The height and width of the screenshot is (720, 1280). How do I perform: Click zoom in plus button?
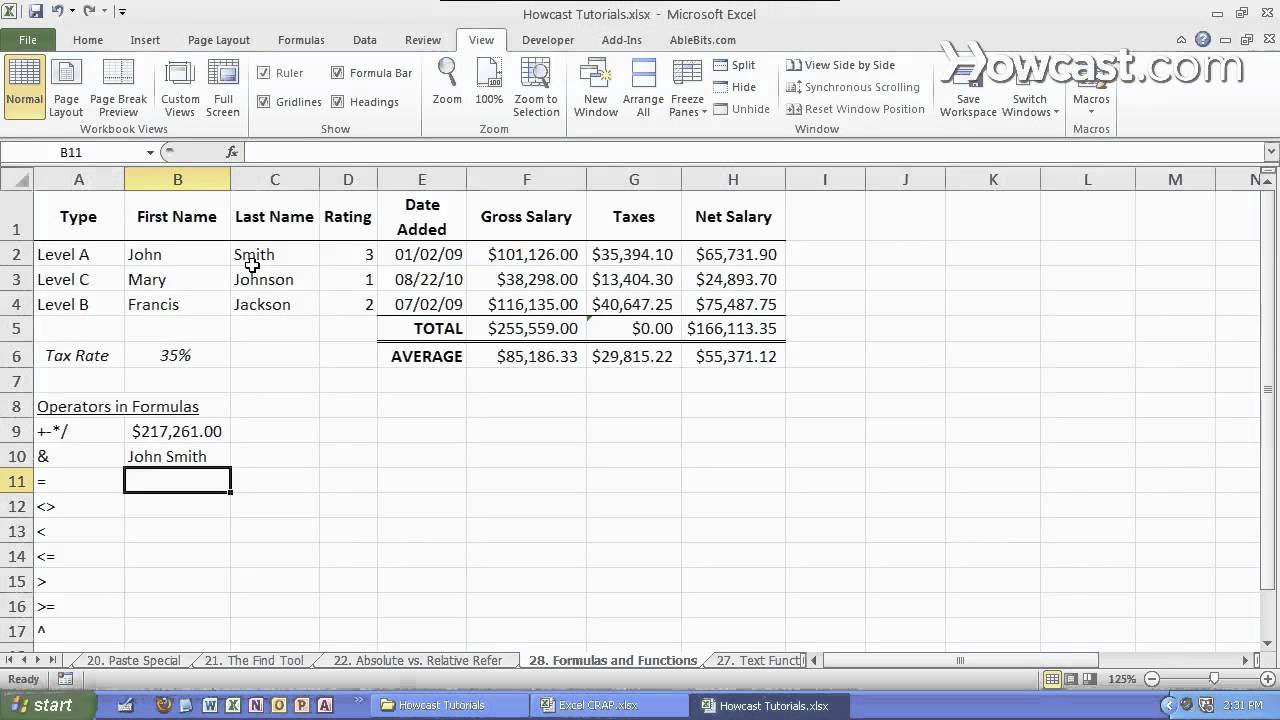(x=1269, y=679)
